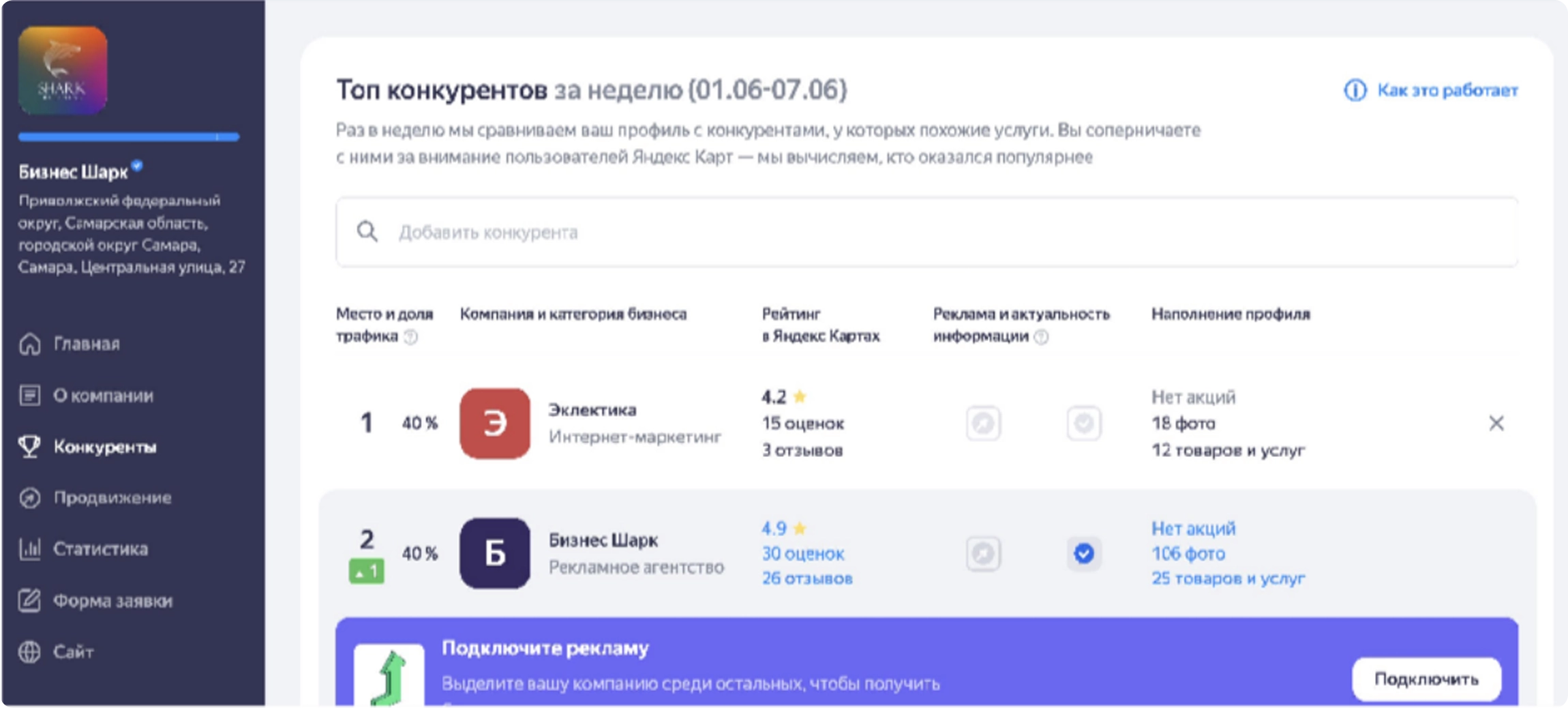The height and width of the screenshot is (708, 1568).
Task: Select Конкуренты in the sidebar
Action: pos(105,447)
